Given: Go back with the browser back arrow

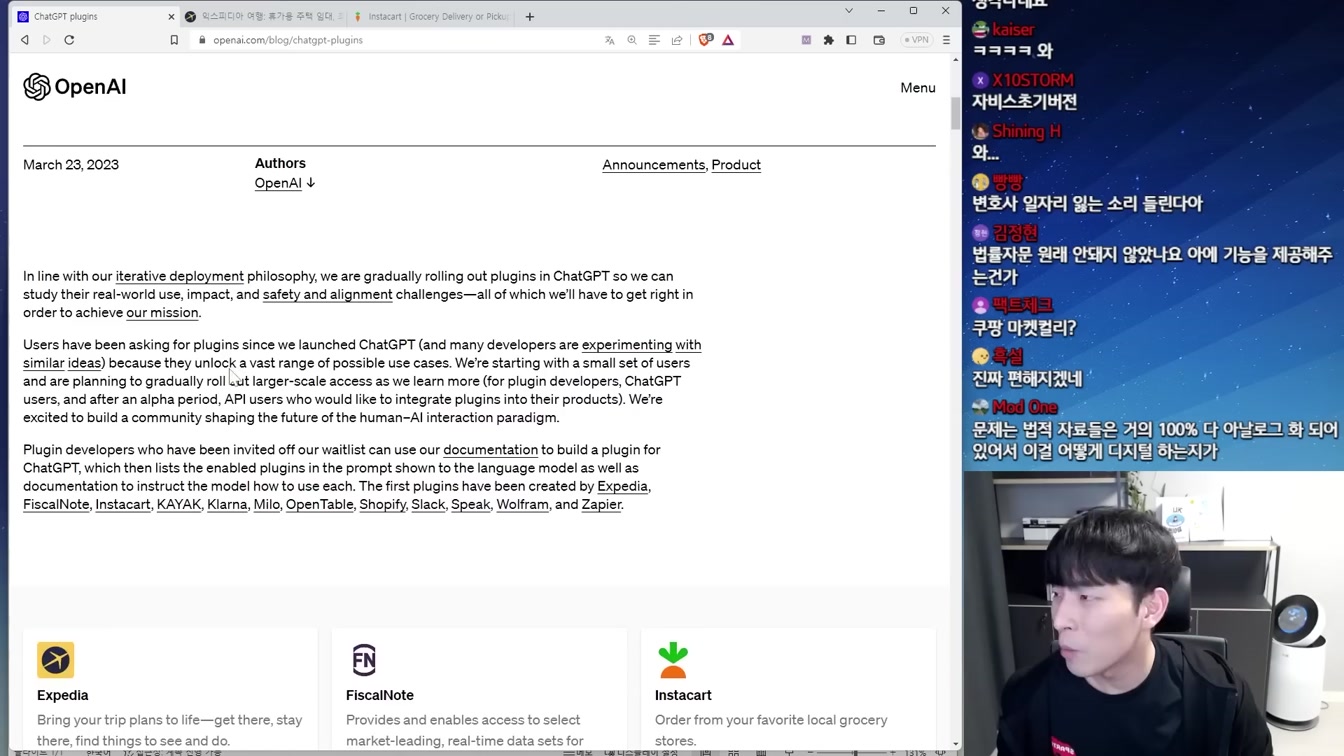Looking at the screenshot, I should point(25,40).
